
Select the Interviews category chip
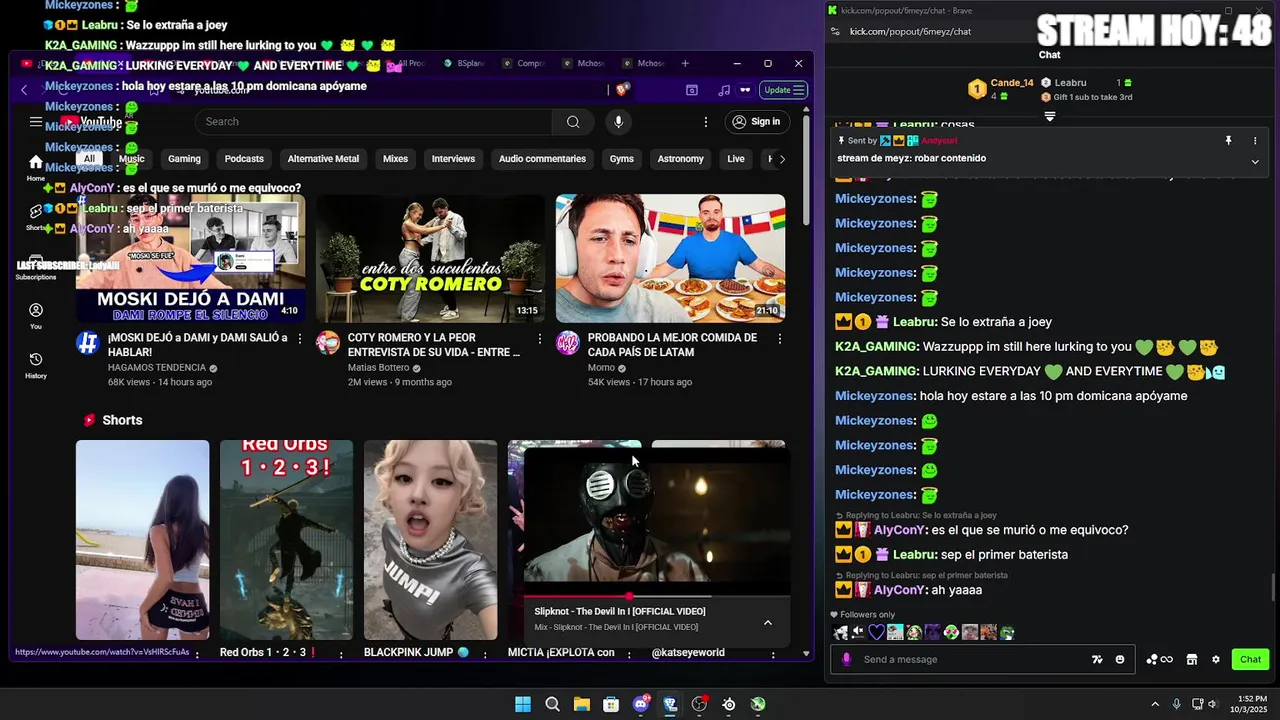pos(453,159)
